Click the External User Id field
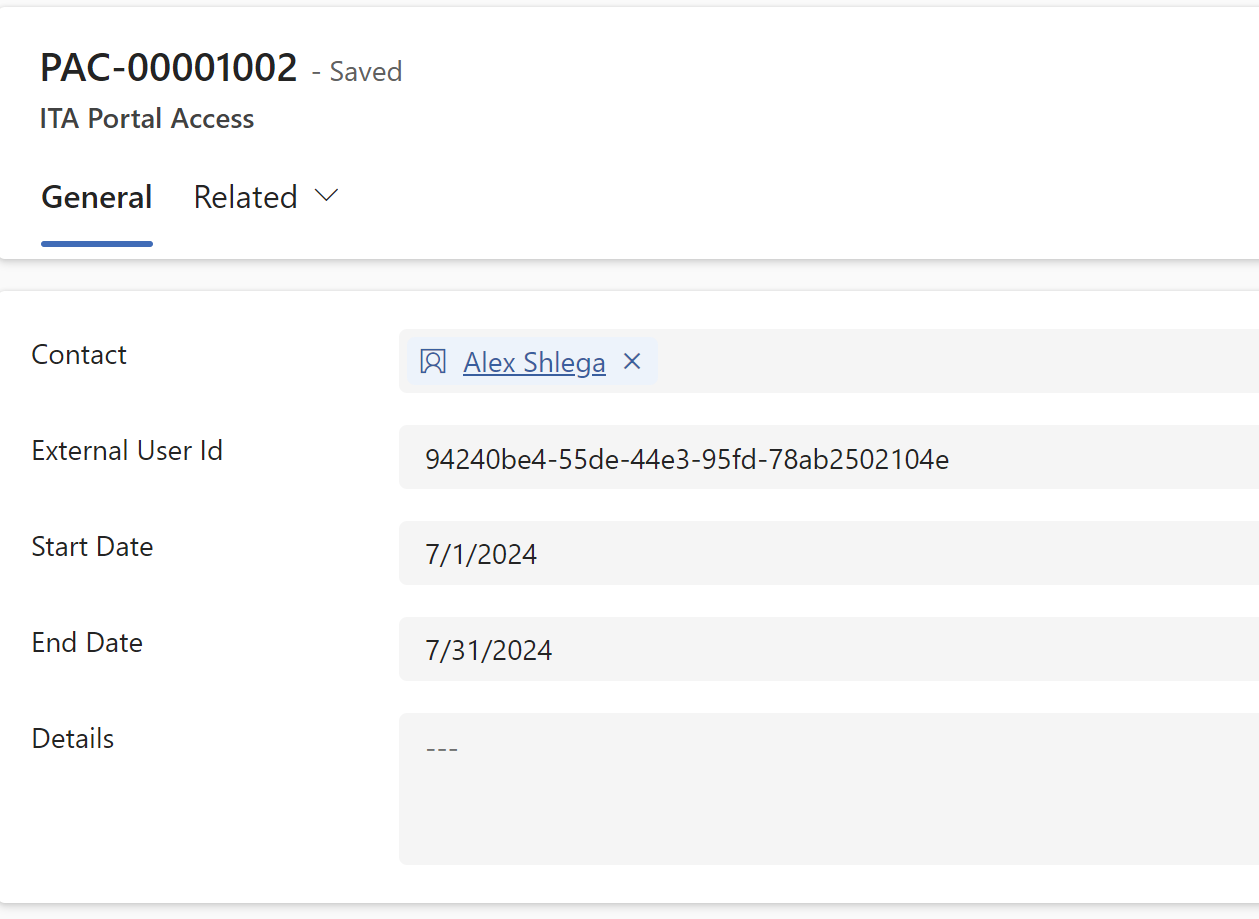The width and height of the screenshot is (1259, 919). tap(829, 458)
